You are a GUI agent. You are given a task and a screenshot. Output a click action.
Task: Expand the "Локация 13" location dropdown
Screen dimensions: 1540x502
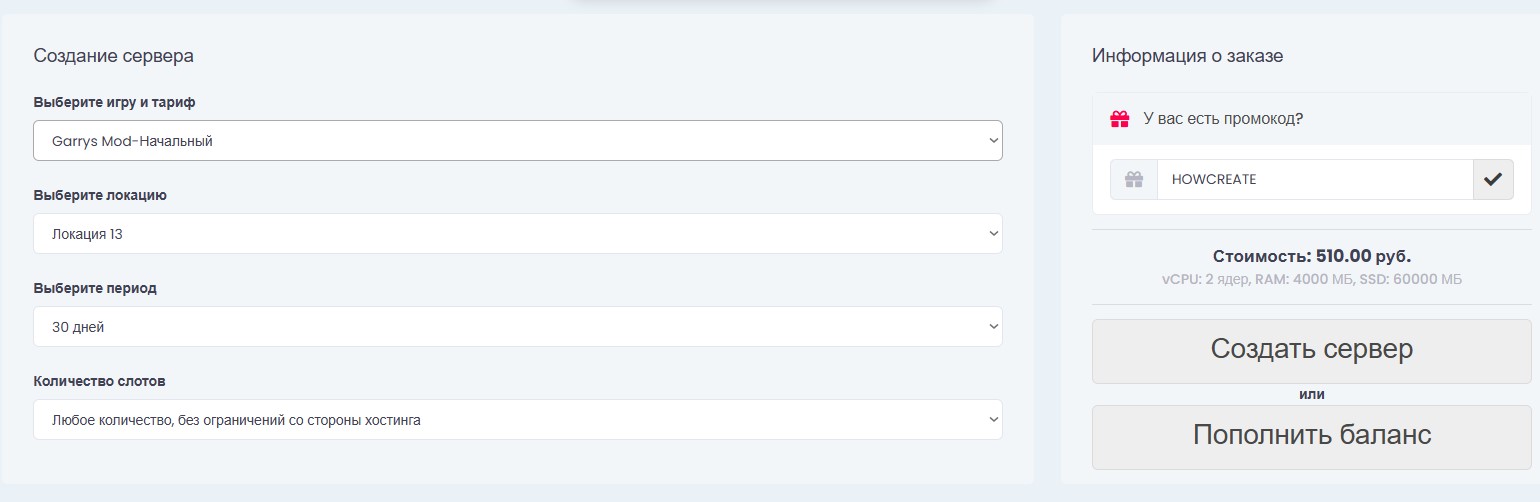517,234
